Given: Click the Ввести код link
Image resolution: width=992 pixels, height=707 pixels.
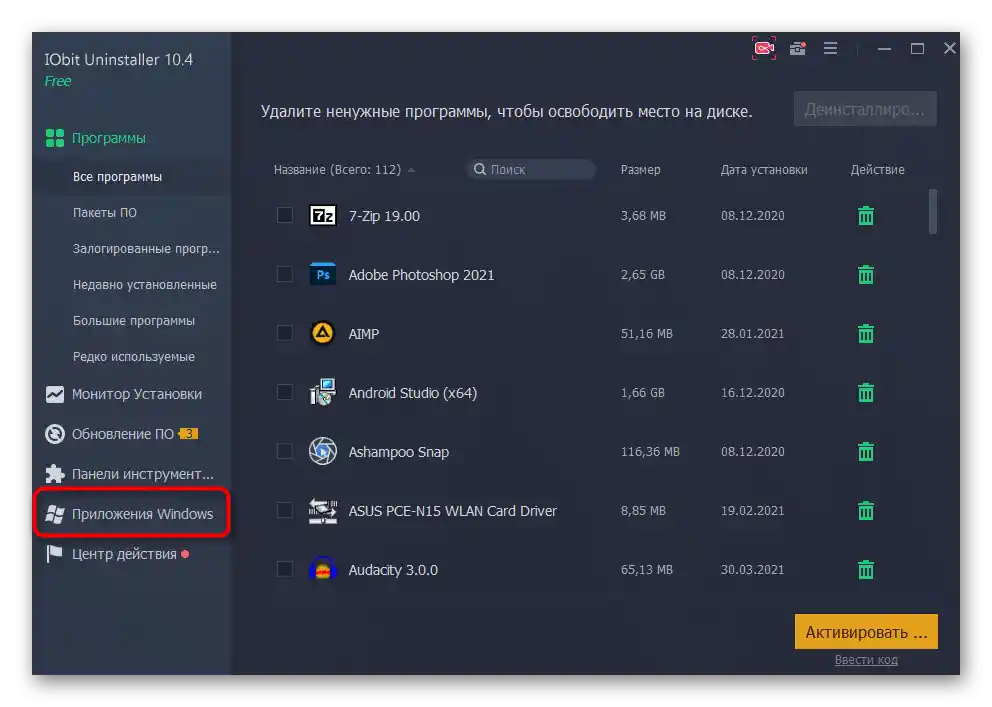Looking at the screenshot, I should coord(866,660).
